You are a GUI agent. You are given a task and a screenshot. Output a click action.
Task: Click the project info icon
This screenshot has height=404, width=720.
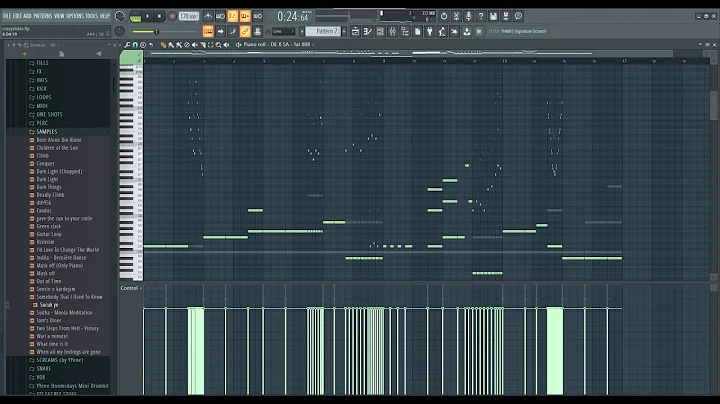tap(518, 16)
